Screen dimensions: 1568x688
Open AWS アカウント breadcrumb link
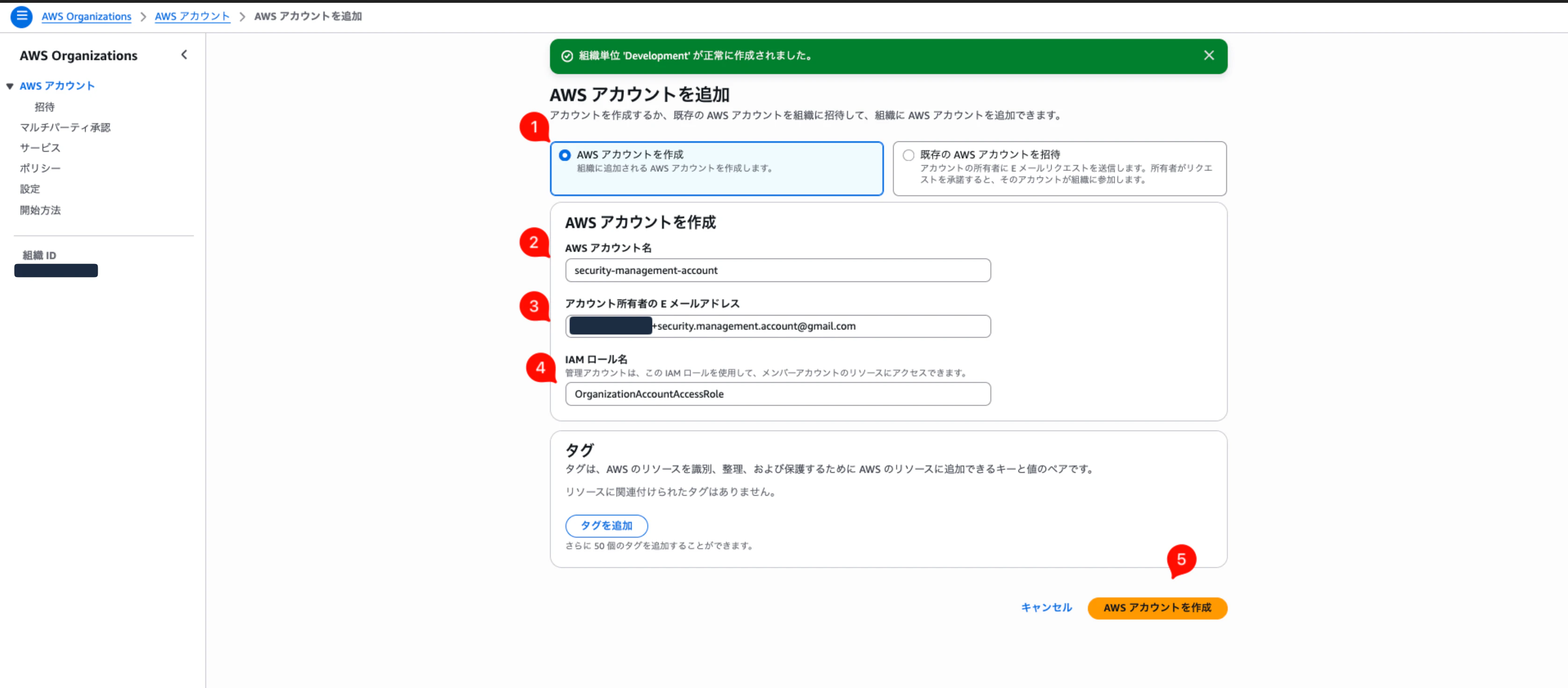click(x=192, y=16)
